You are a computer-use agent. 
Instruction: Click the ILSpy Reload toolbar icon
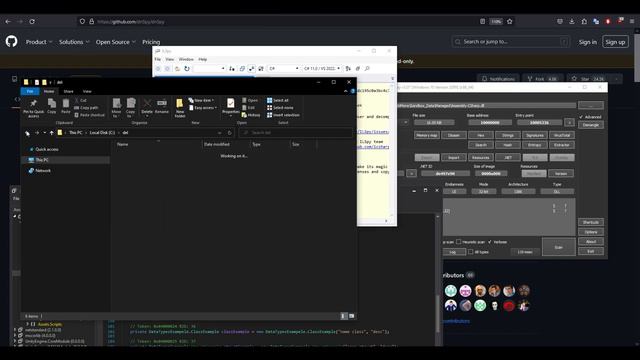coord(187,69)
